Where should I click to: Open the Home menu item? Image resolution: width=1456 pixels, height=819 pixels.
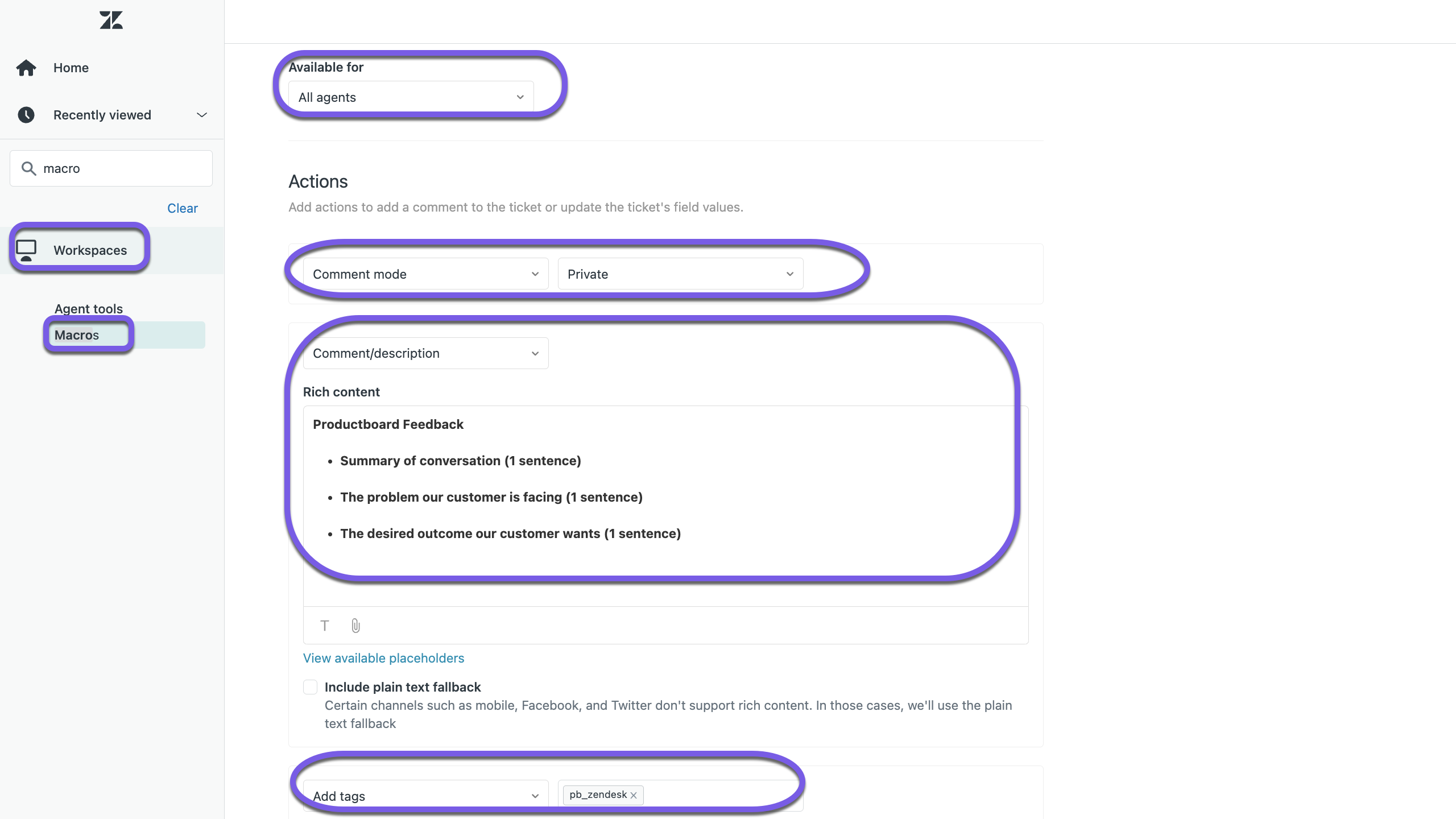click(x=71, y=68)
